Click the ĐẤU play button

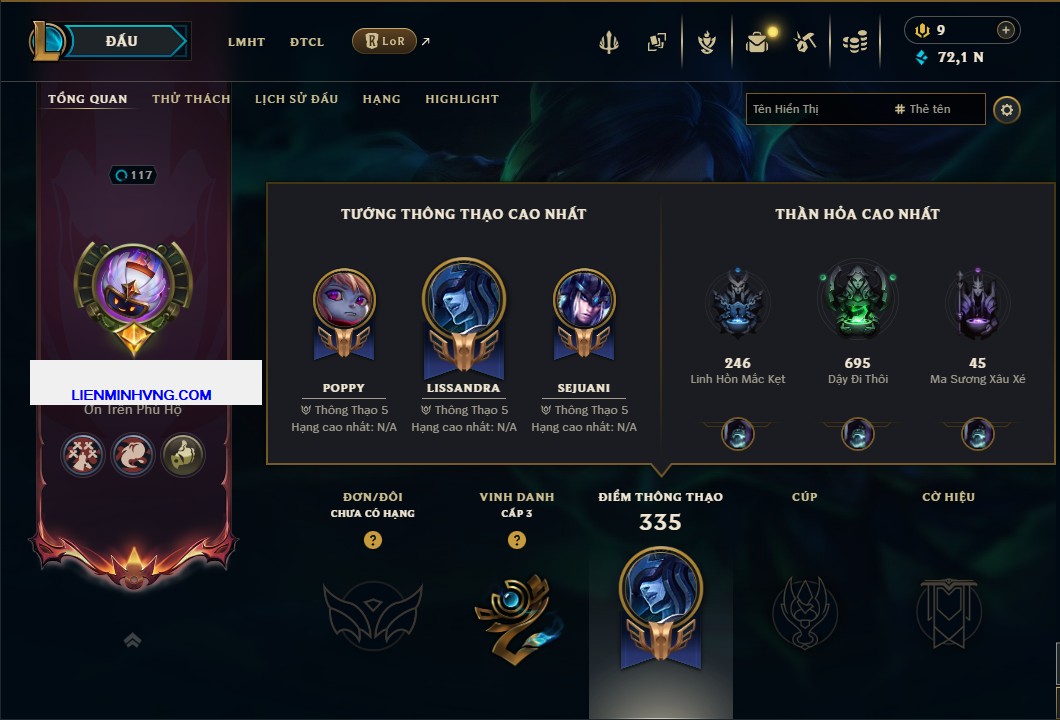click(122, 41)
